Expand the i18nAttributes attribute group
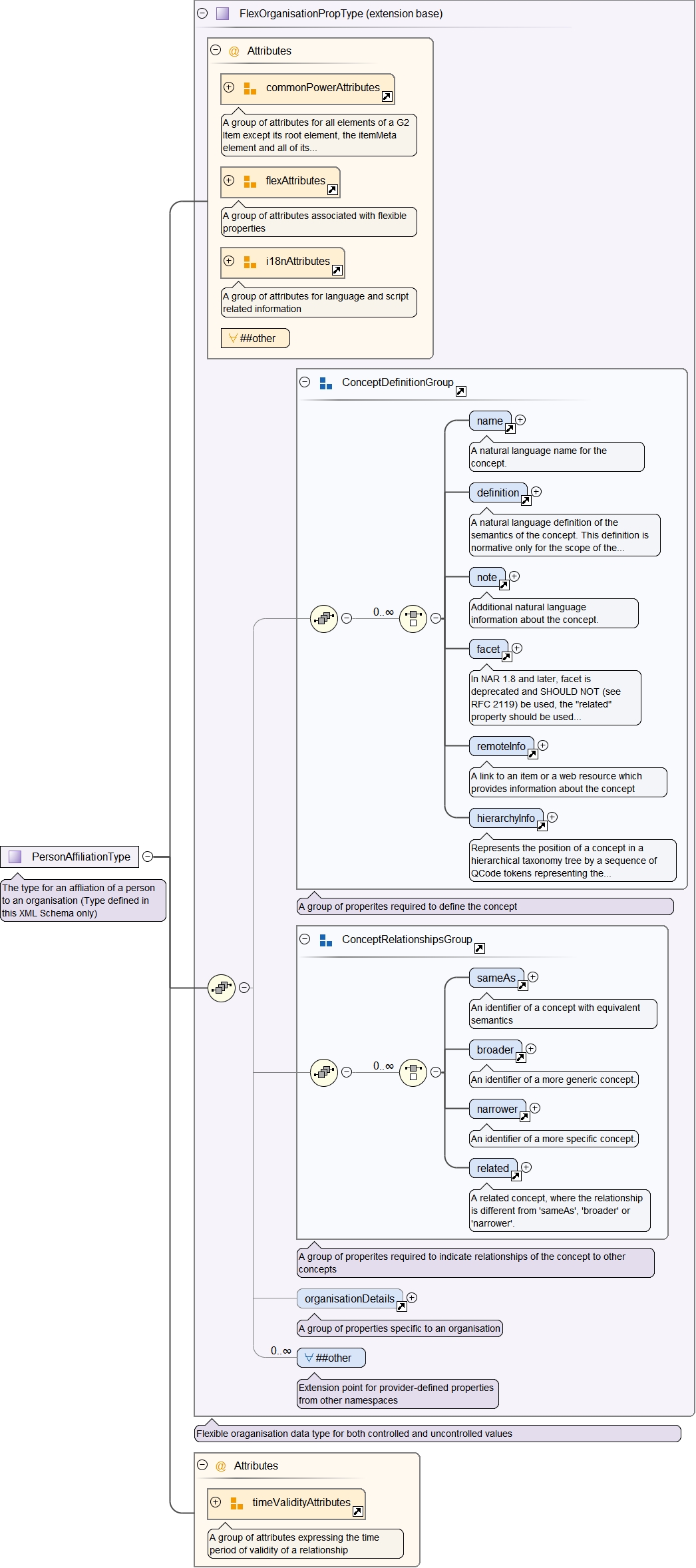Image resolution: width=696 pixels, height=1568 pixels. [229, 261]
